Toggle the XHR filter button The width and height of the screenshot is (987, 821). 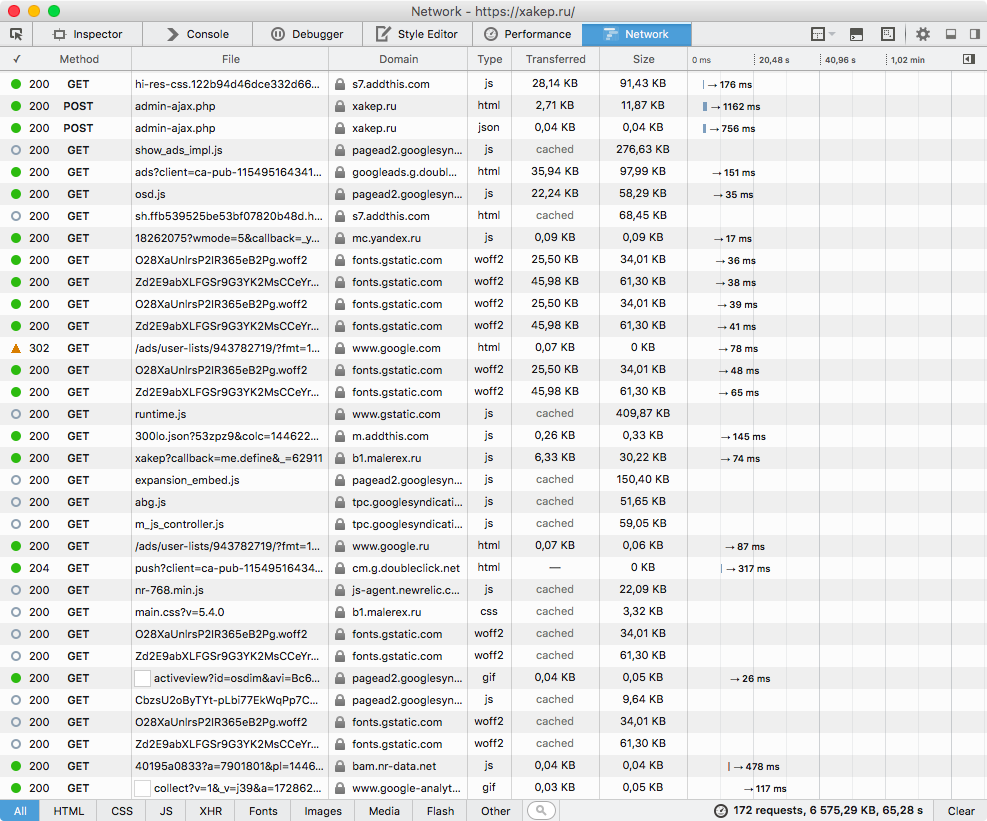point(211,811)
